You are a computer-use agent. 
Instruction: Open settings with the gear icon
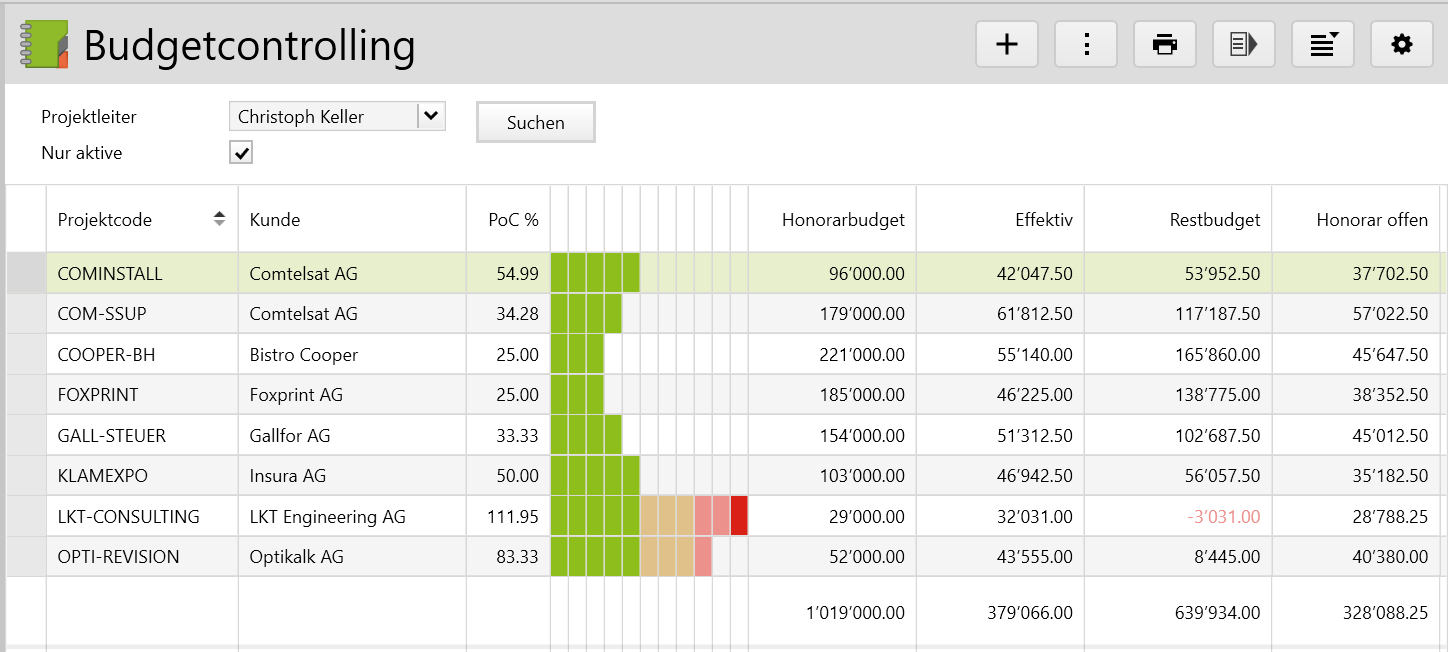(1402, 45)
